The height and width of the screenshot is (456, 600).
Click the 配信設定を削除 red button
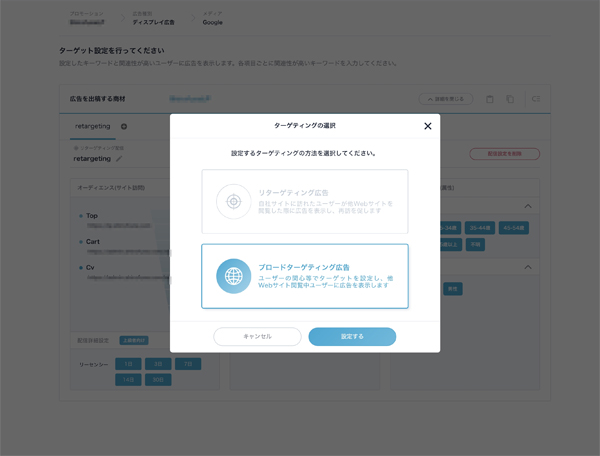(504, 154)
